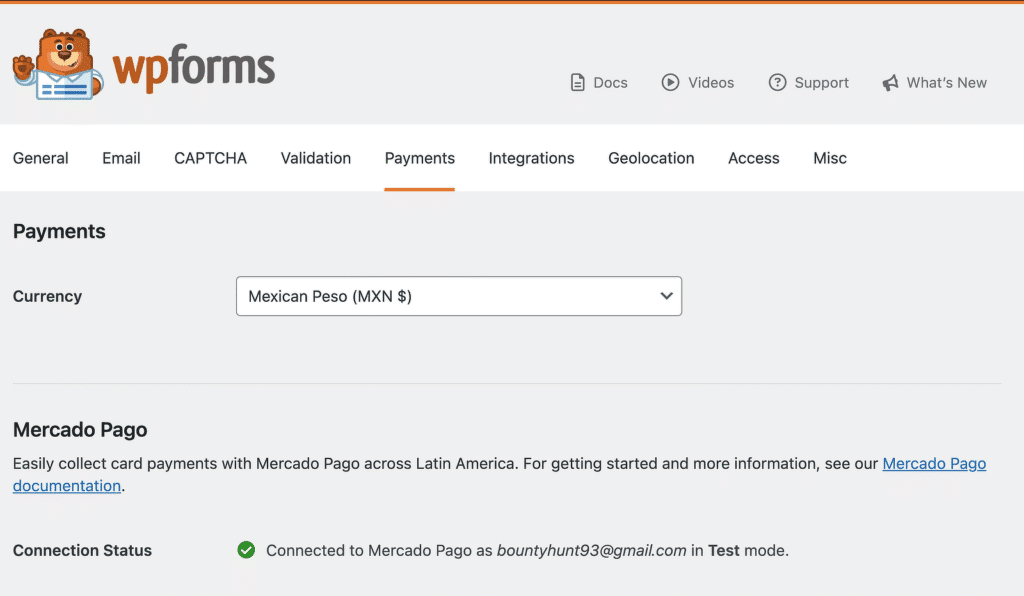Click the bountyhunt93@gmail.com account email text
Viewport: 1024px width, 596px height.
pyautogui.click(x=592, y=550)
